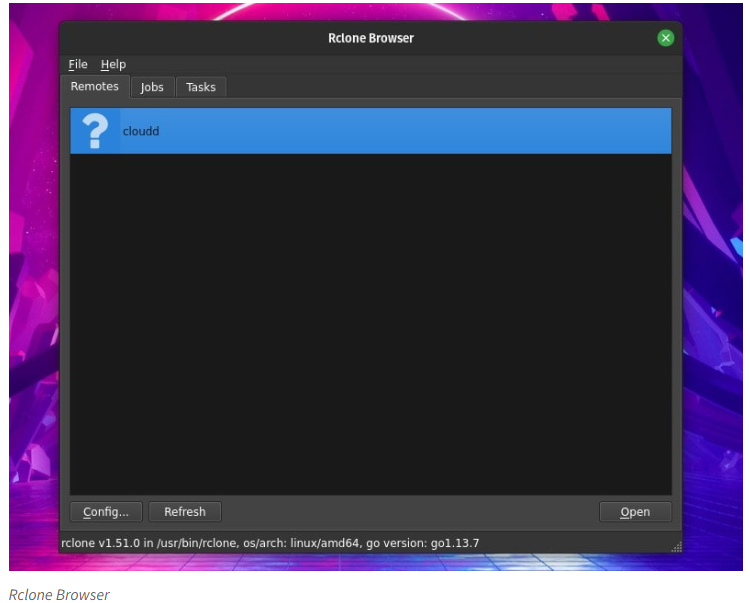Open the File menu

(78, 64)
